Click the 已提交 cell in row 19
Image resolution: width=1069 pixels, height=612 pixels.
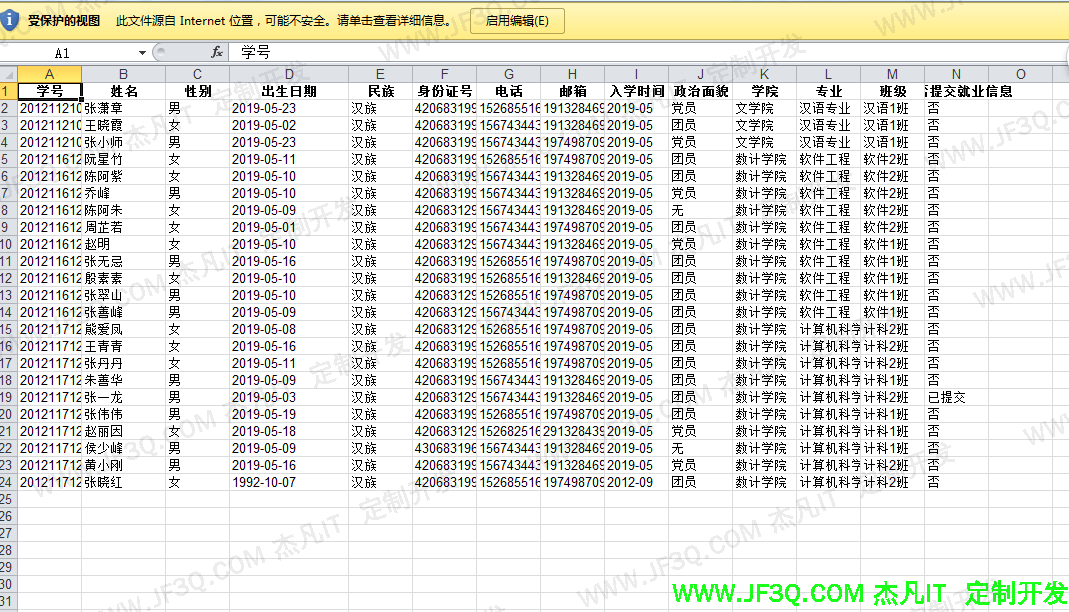tap(955, 397)
